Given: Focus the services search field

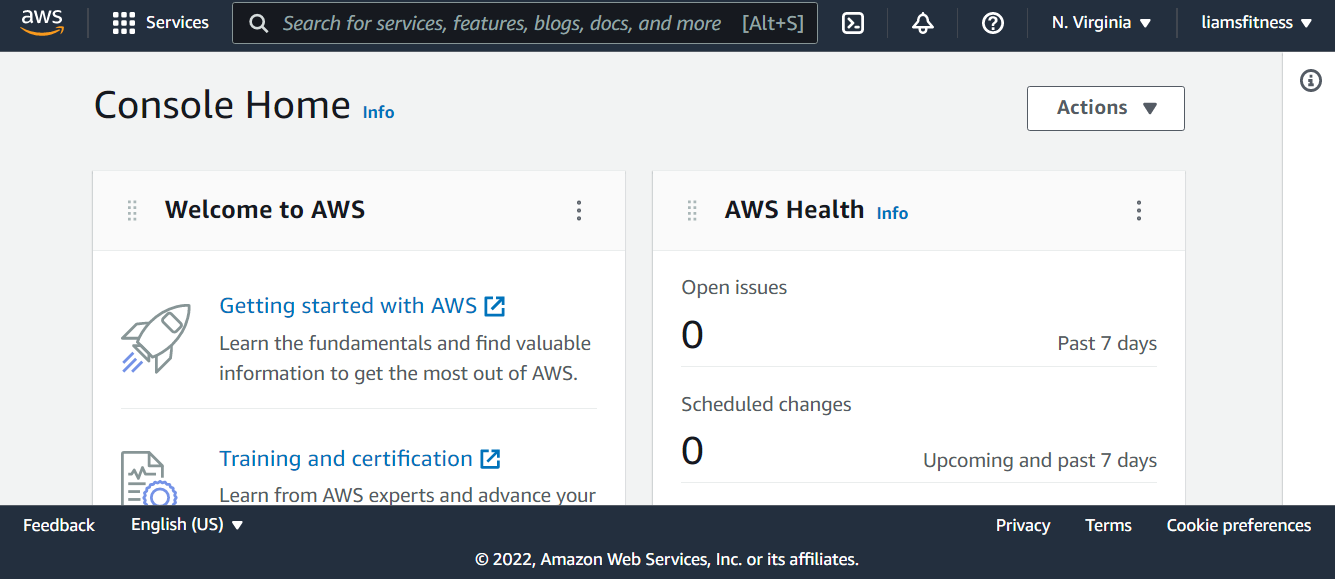Looking at the screenshot, I should click(x=500, y=23).
